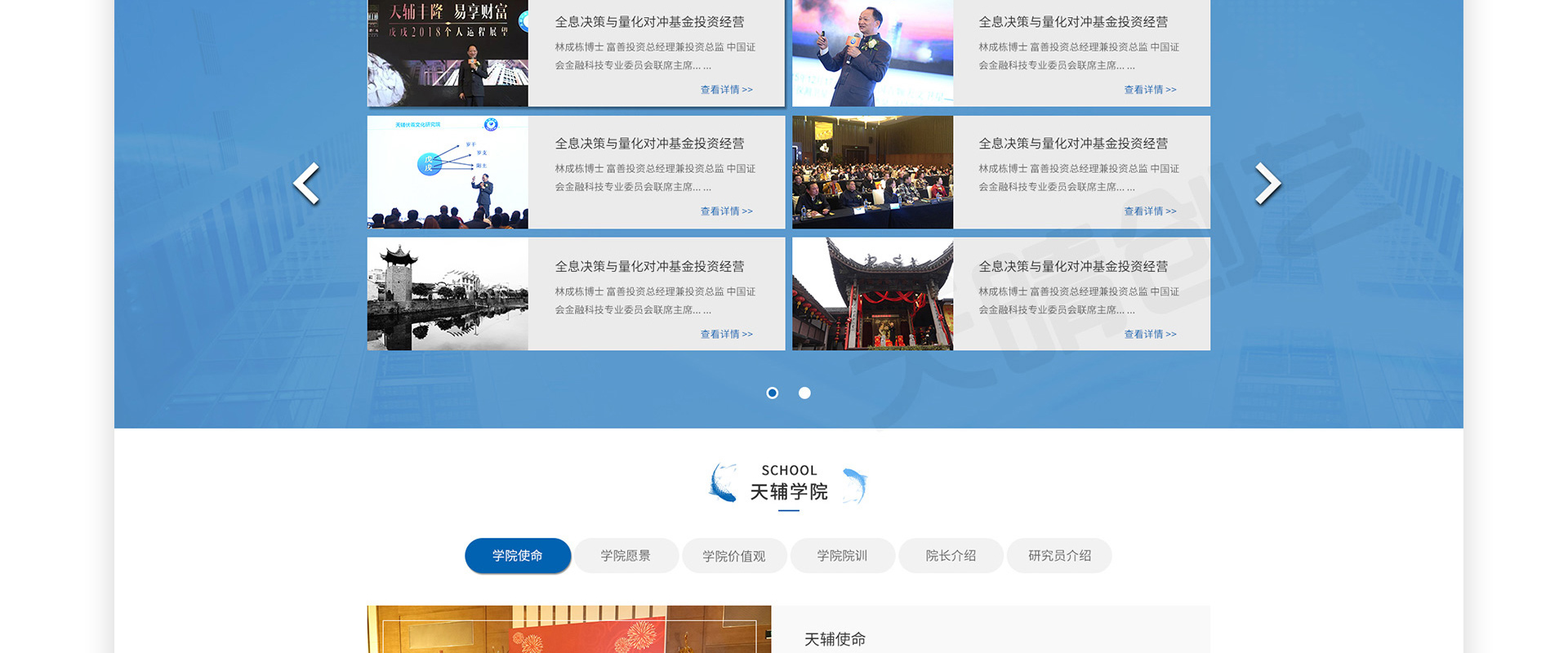Screen dimensions: 1568x653
Task: Click 查看详情 in top-left card
Action: click(x=726, y=90)
